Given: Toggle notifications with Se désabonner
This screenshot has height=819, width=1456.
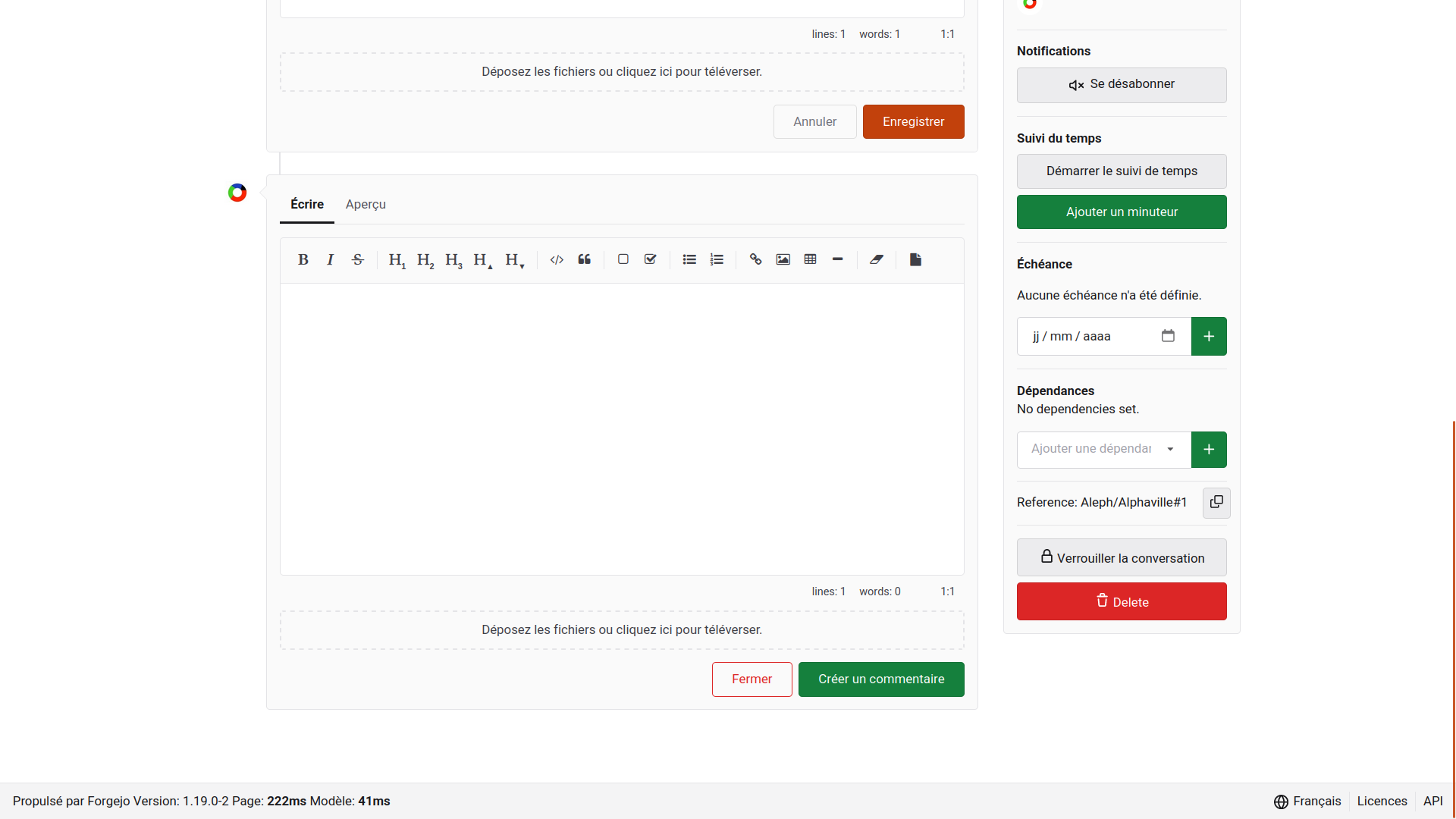Looking at the screenshot, I should 1121,85.
